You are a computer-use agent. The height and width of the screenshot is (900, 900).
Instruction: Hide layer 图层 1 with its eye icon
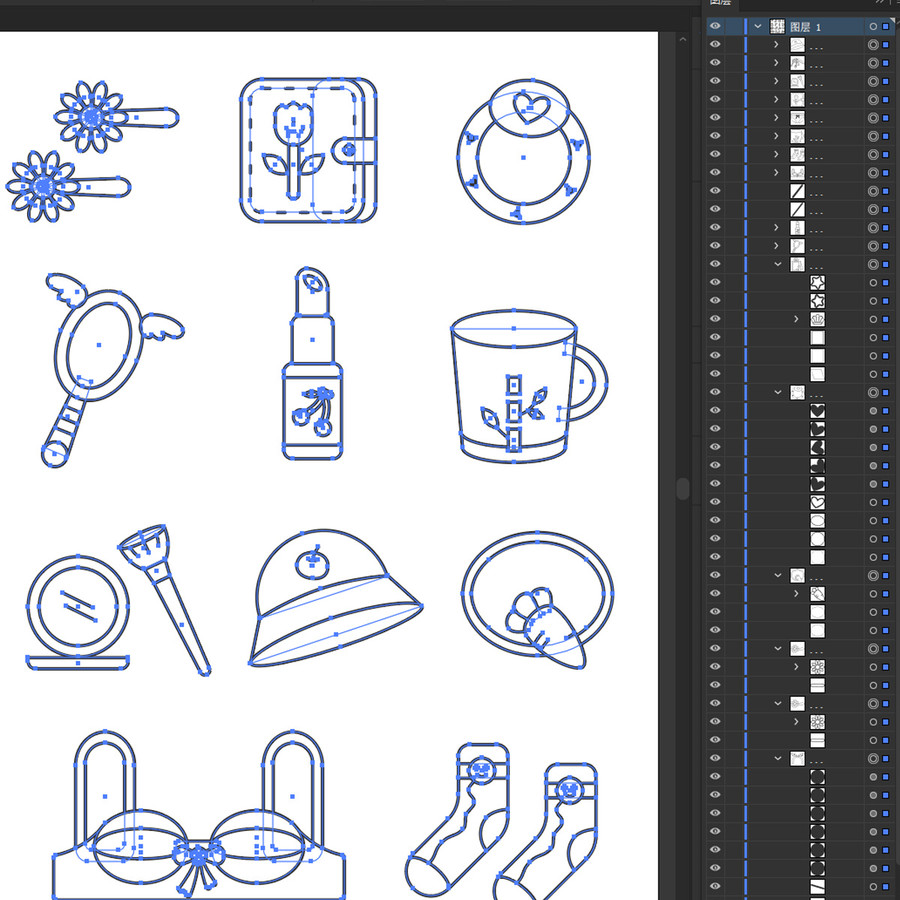tap(715, 26)
